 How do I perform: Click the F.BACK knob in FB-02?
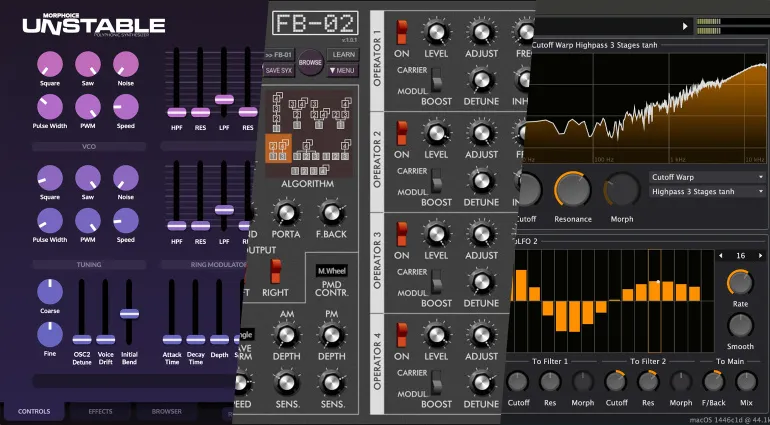(331, 213)
